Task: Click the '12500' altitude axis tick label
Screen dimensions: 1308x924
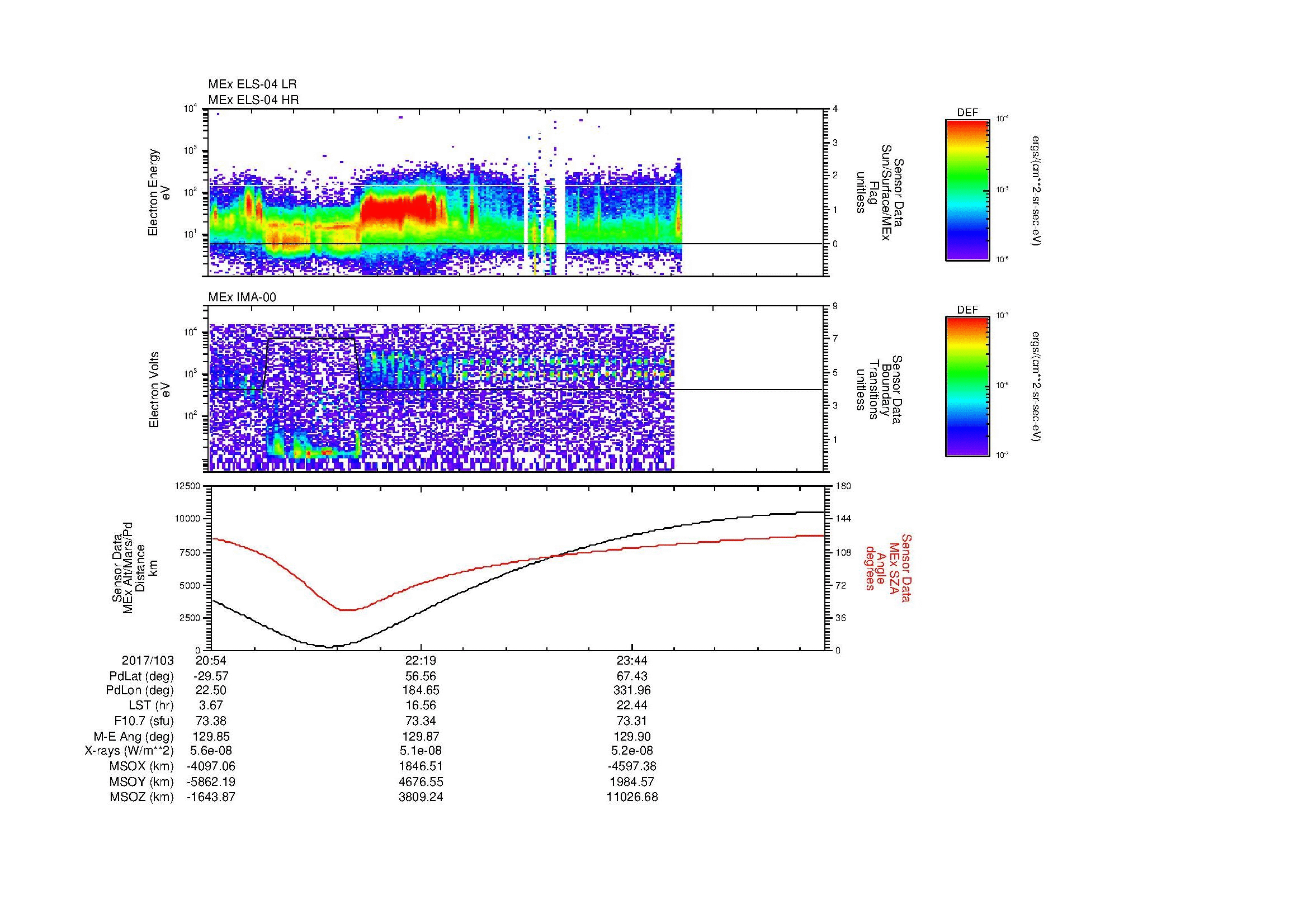Action: 187,486
